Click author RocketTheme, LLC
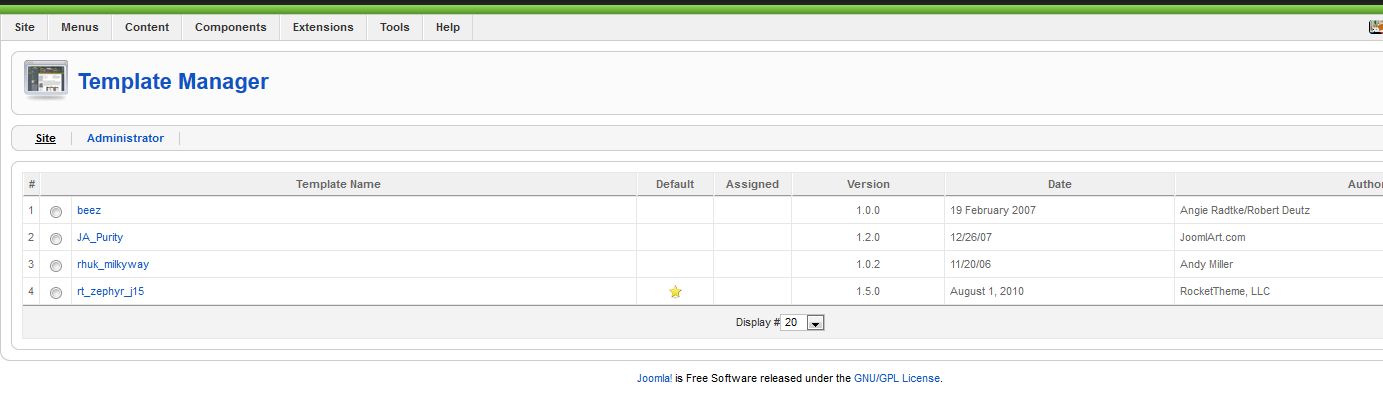The height and width of the screenshot is (397, 1383). [1225, 291]
